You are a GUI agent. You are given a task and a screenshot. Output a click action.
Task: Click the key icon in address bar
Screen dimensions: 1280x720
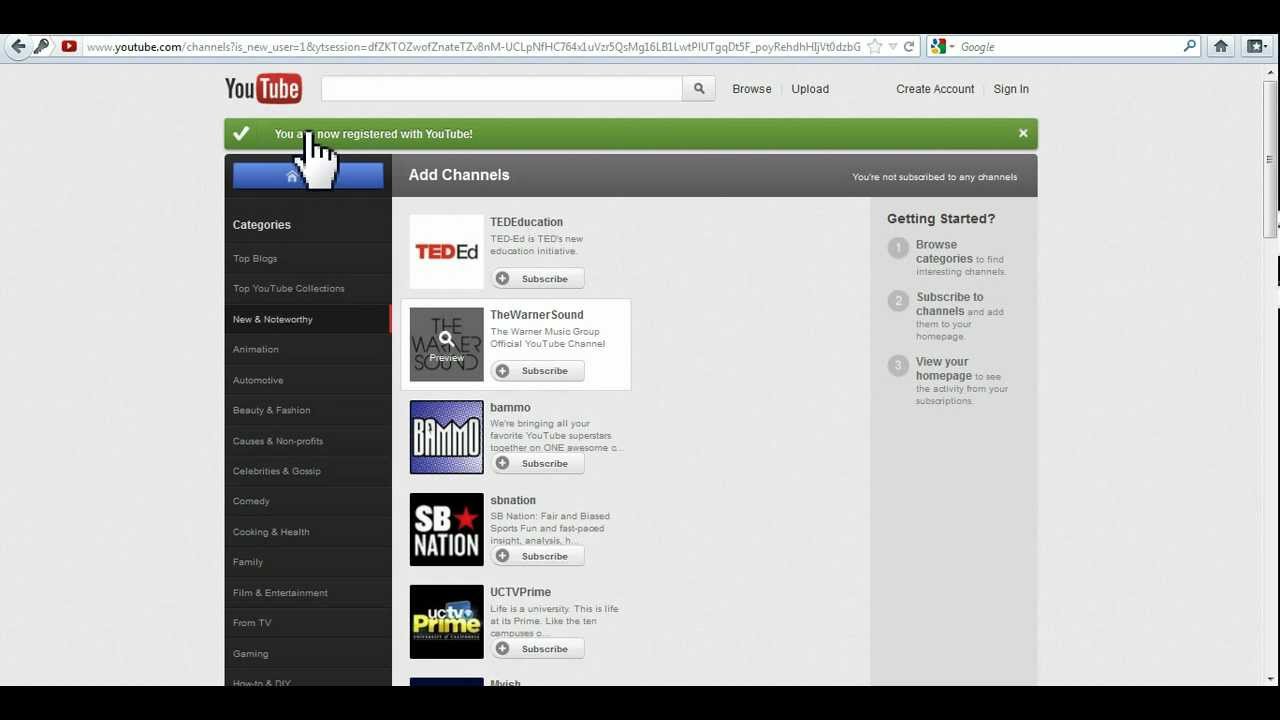pyautogui.click(x=42, y=46)
